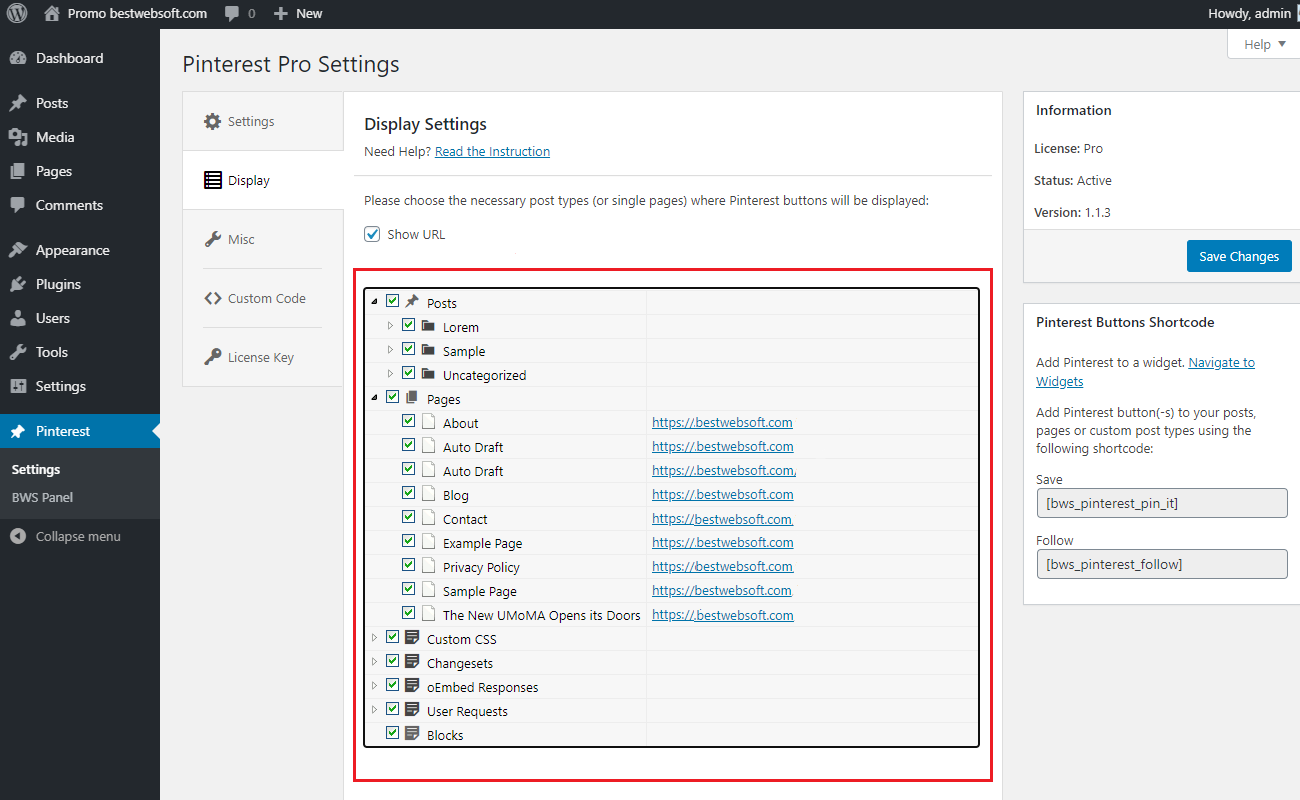Open URL link for The New UMoMA page
Image resolution: width=1300 pixels, height=800 pixels.
pyautogui.click(x=723, y=615)
